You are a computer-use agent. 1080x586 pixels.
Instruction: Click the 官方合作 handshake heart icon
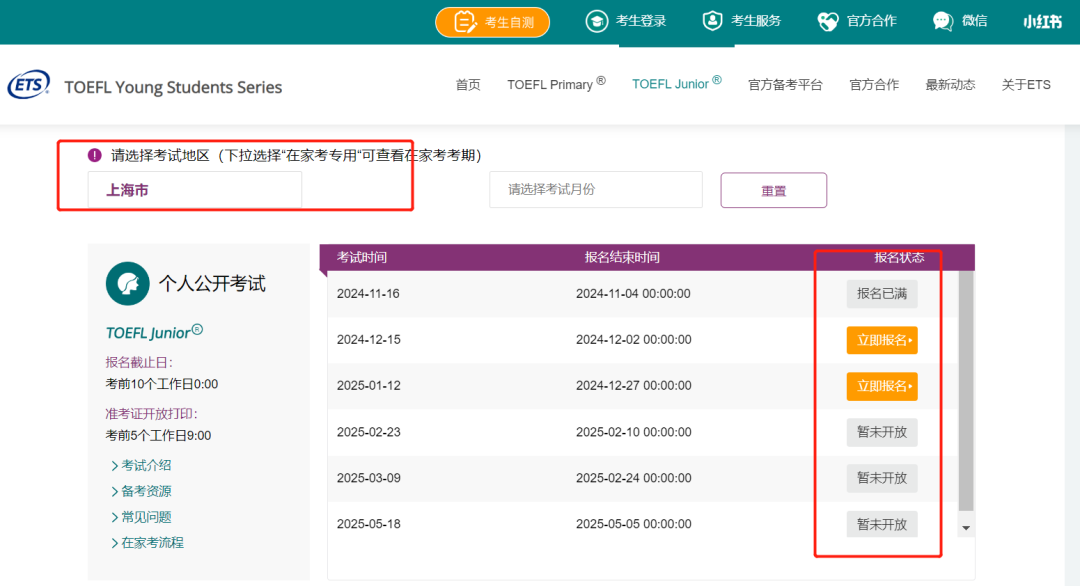click(828, 21)
